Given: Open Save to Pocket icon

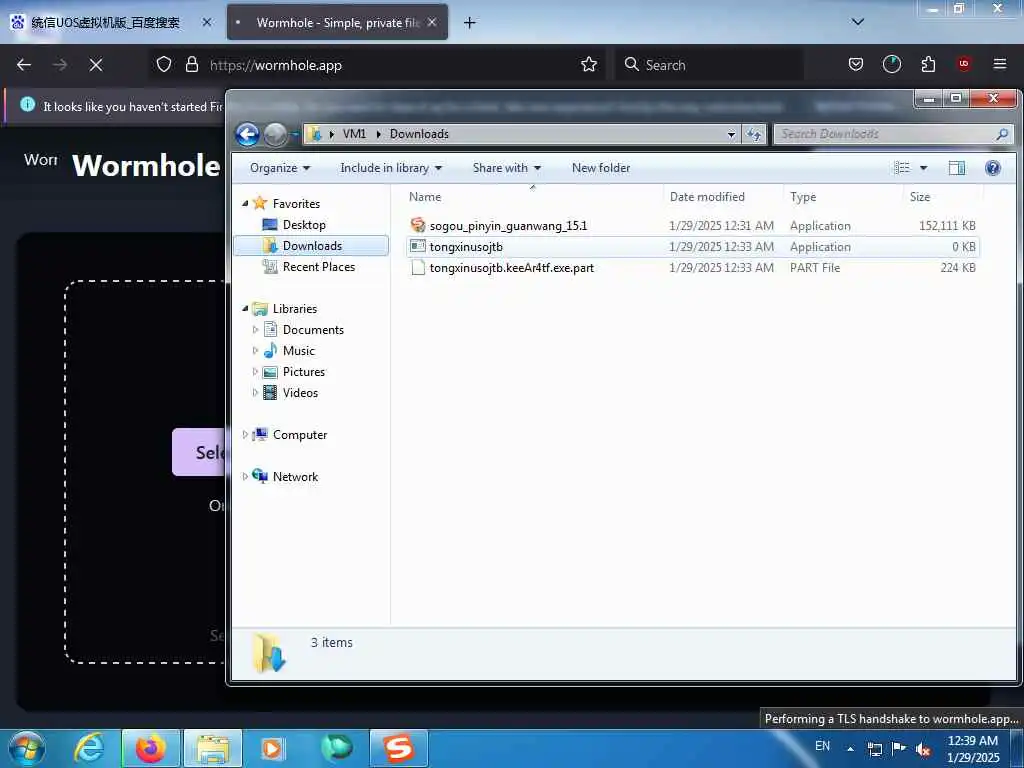Looking at the screenshot, I should click(x=856, y=65).
